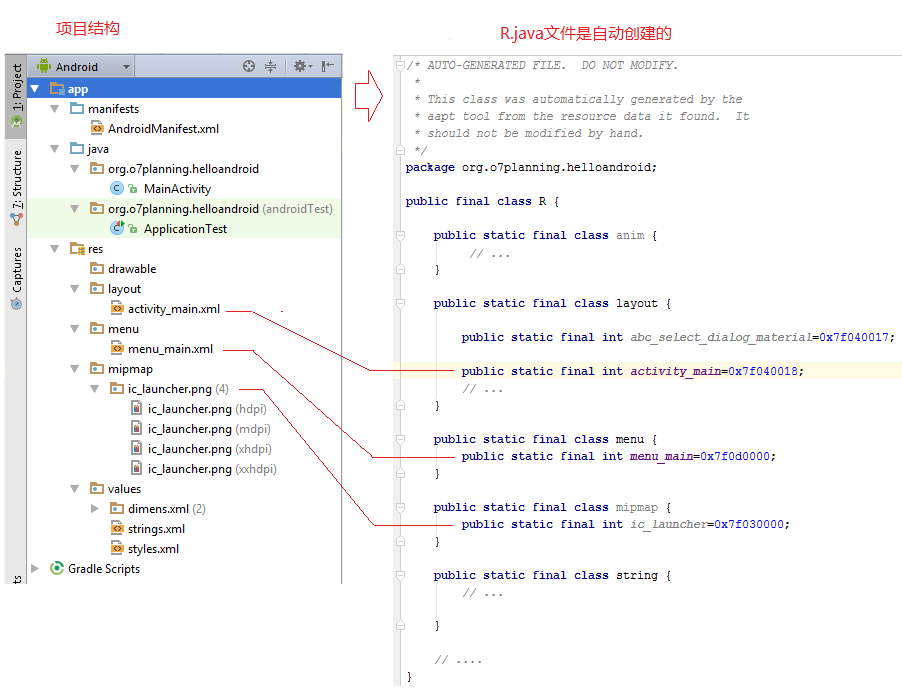Open the Captures side tab

(x=17, y=277)
